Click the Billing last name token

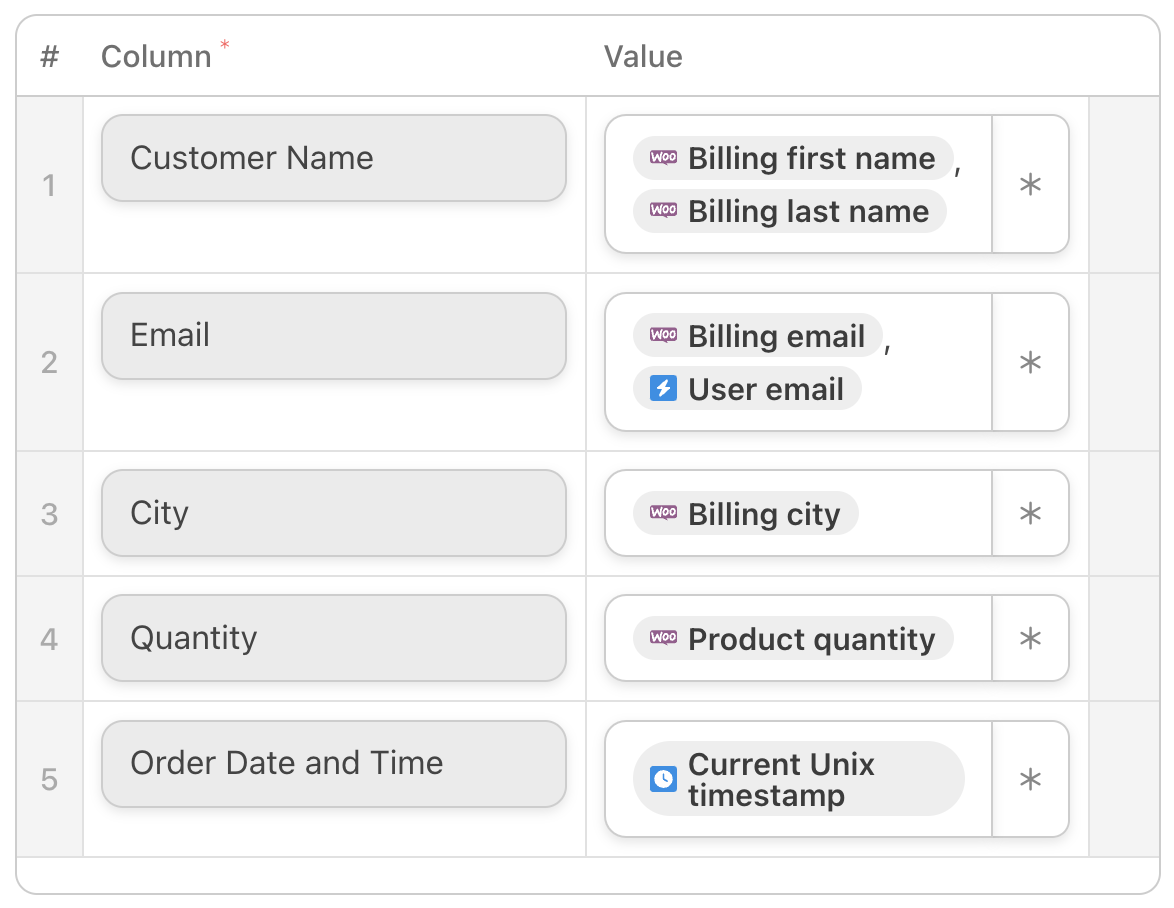click(x=790, y=211)
